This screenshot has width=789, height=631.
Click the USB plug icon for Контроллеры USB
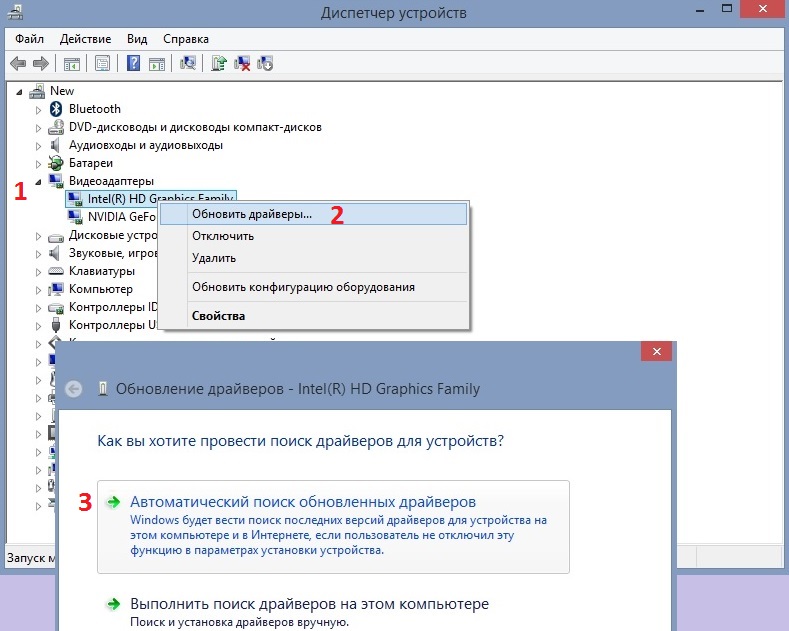coord(56,325)
